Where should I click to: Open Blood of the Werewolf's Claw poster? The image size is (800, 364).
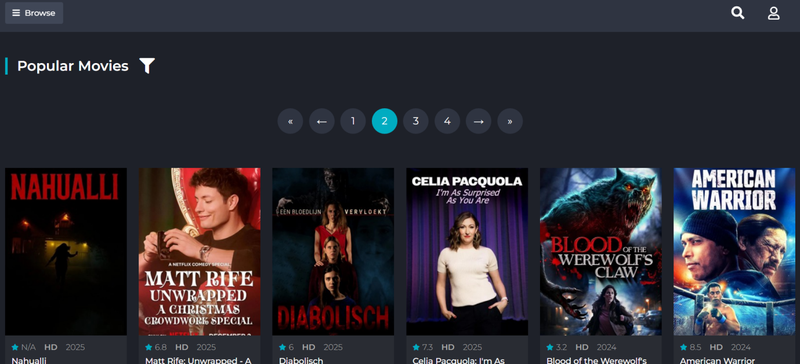[601, 252]
